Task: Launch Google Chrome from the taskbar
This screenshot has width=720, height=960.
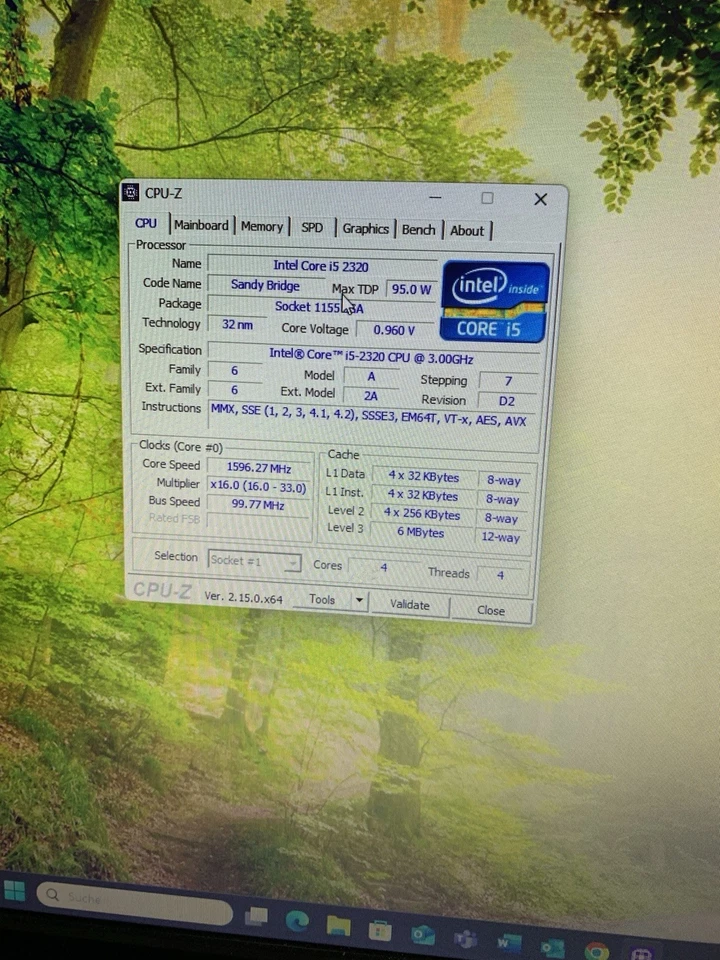Action: pos(596,951)
